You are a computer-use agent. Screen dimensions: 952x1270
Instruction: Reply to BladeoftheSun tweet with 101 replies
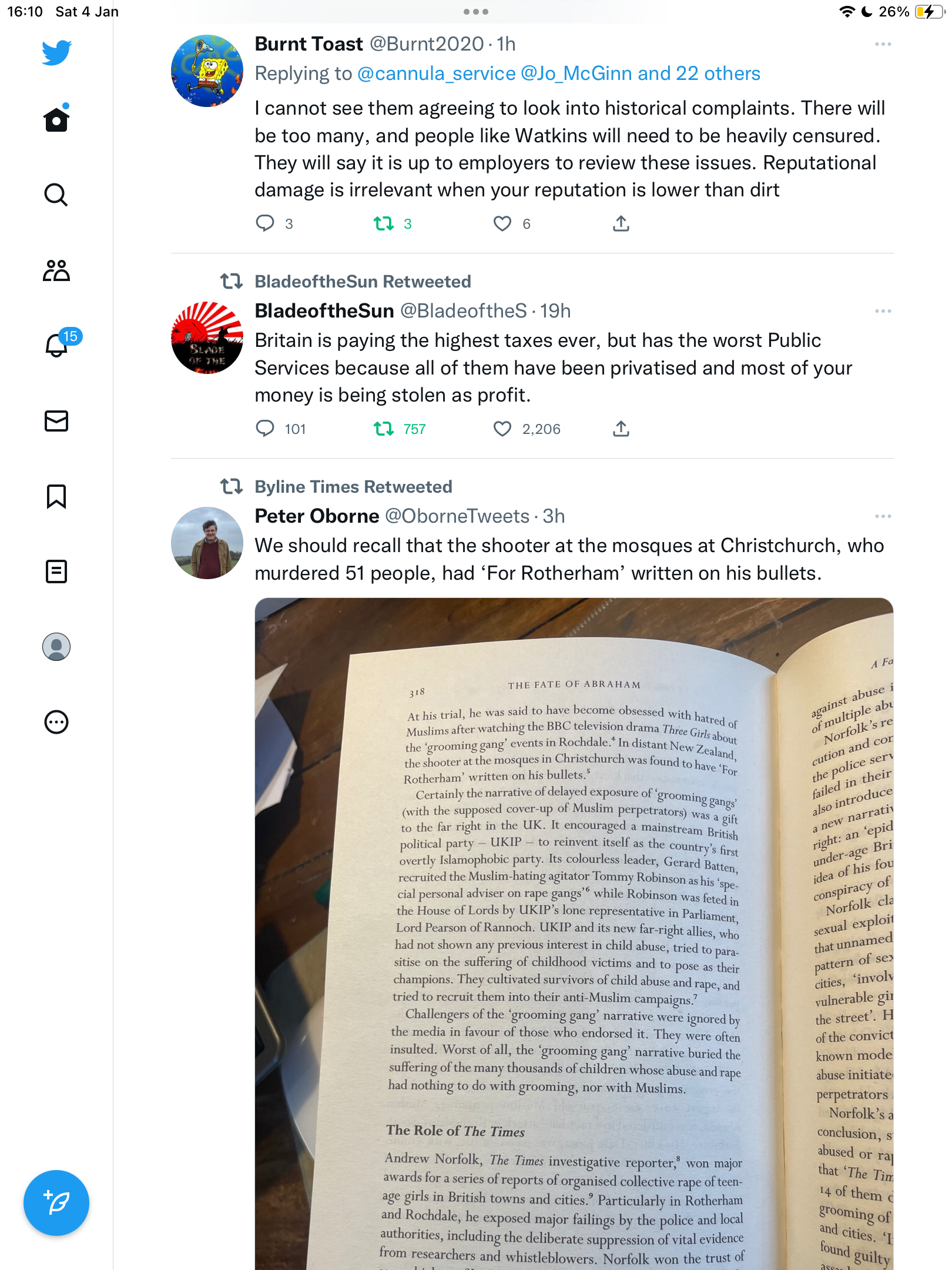265,429
